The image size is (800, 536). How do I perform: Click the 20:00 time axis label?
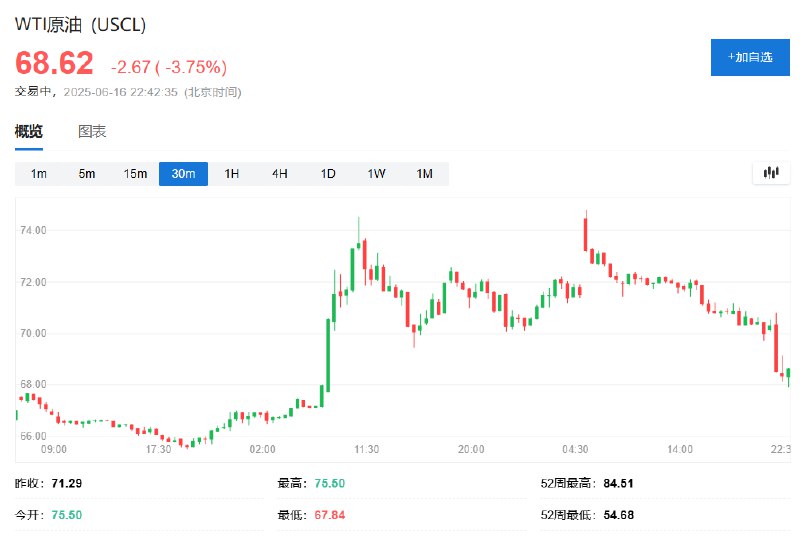pyautogui.click(x=471, y=449)
